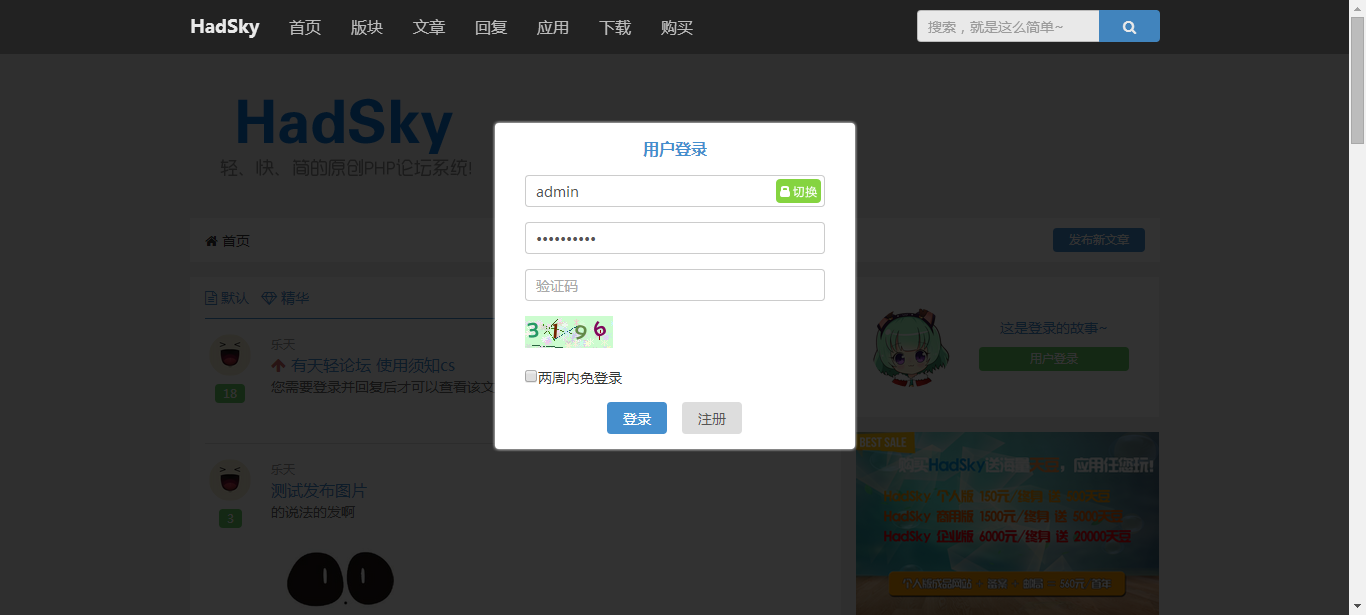This screenshot has width=1366, height=615.
Task: Click the green 用户登录 sidebar button
Action: 1054,359
